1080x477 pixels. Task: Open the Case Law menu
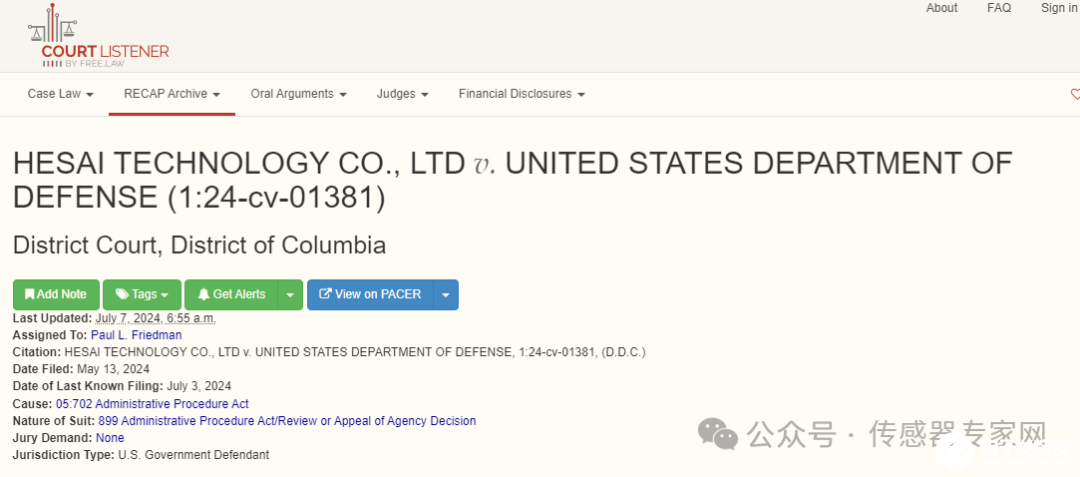coord(60,94)
